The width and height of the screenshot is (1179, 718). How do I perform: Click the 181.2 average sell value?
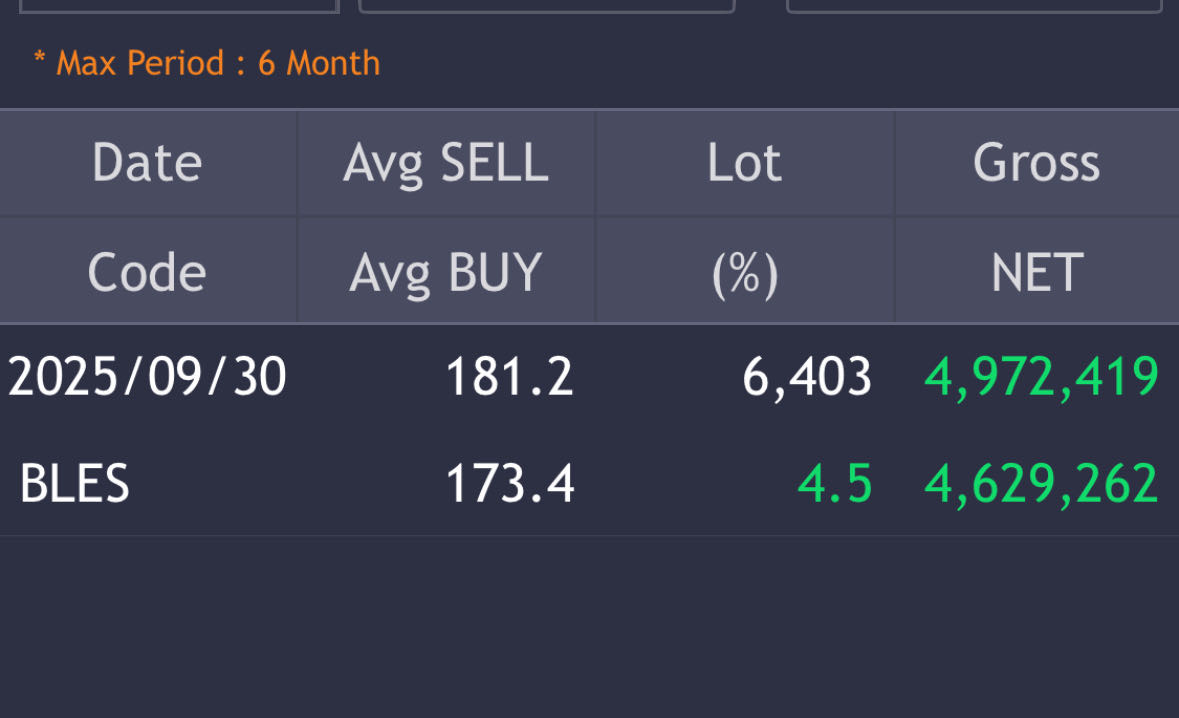click(x=509, y=377)
